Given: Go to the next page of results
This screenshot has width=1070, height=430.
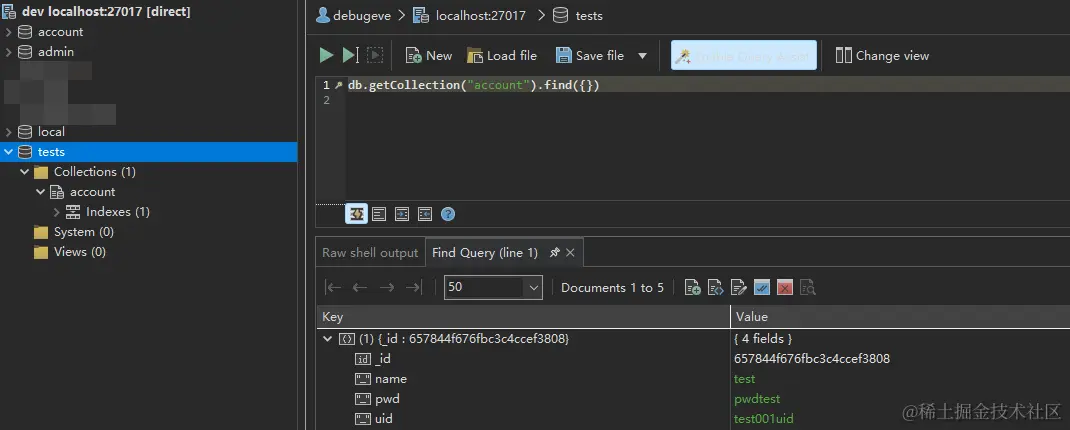Looking at the screenshot, I should [x=387, y=287].
